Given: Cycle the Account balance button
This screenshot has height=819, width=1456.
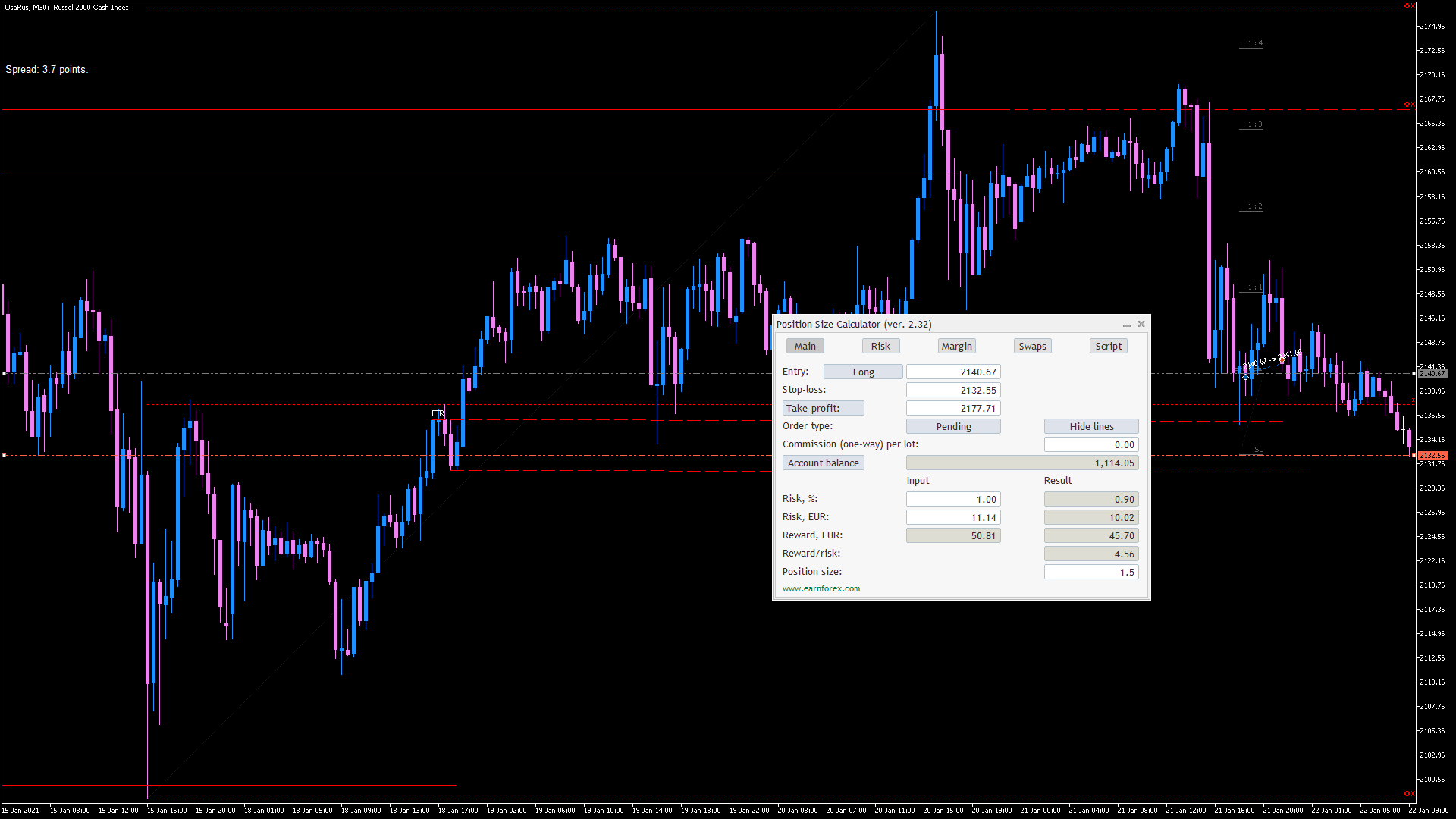Looking at the screenshot, I should tap(823, 463).
